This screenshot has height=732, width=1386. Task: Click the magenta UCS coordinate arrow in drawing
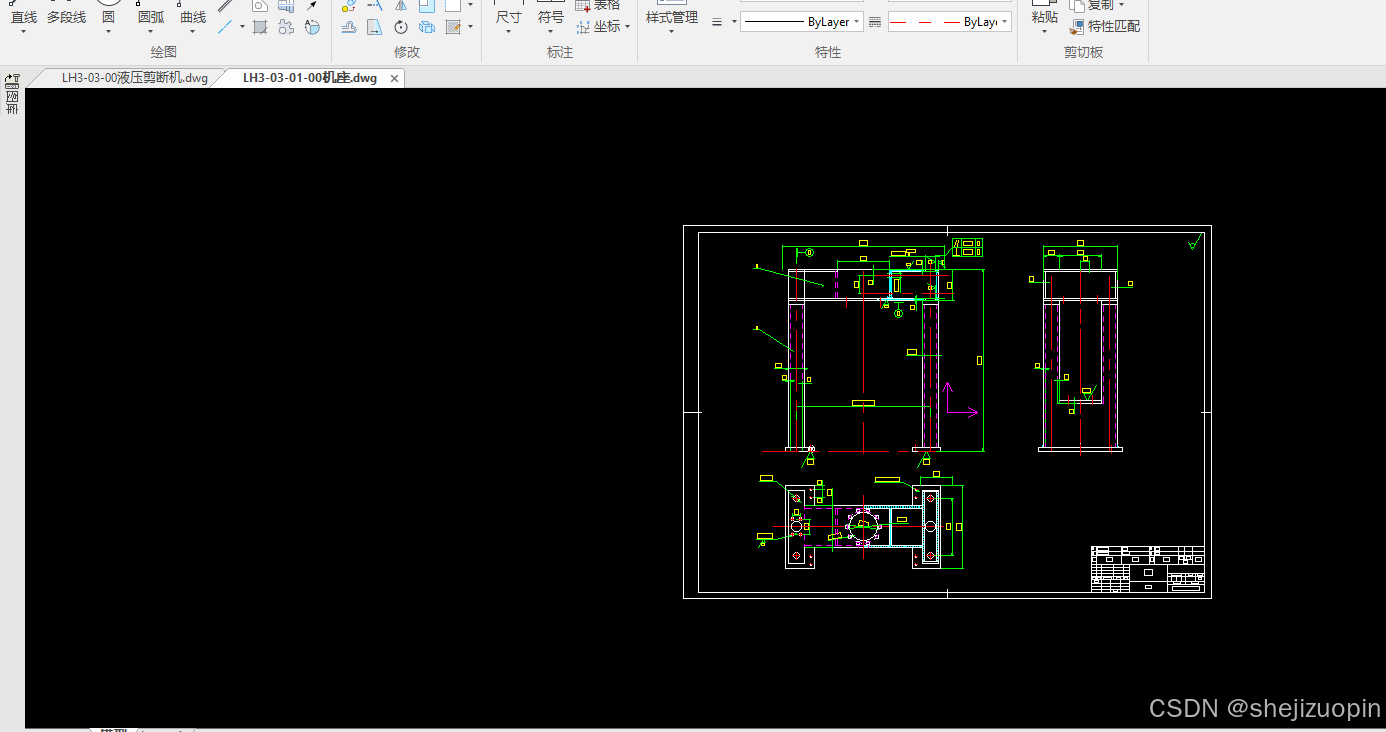960,399
